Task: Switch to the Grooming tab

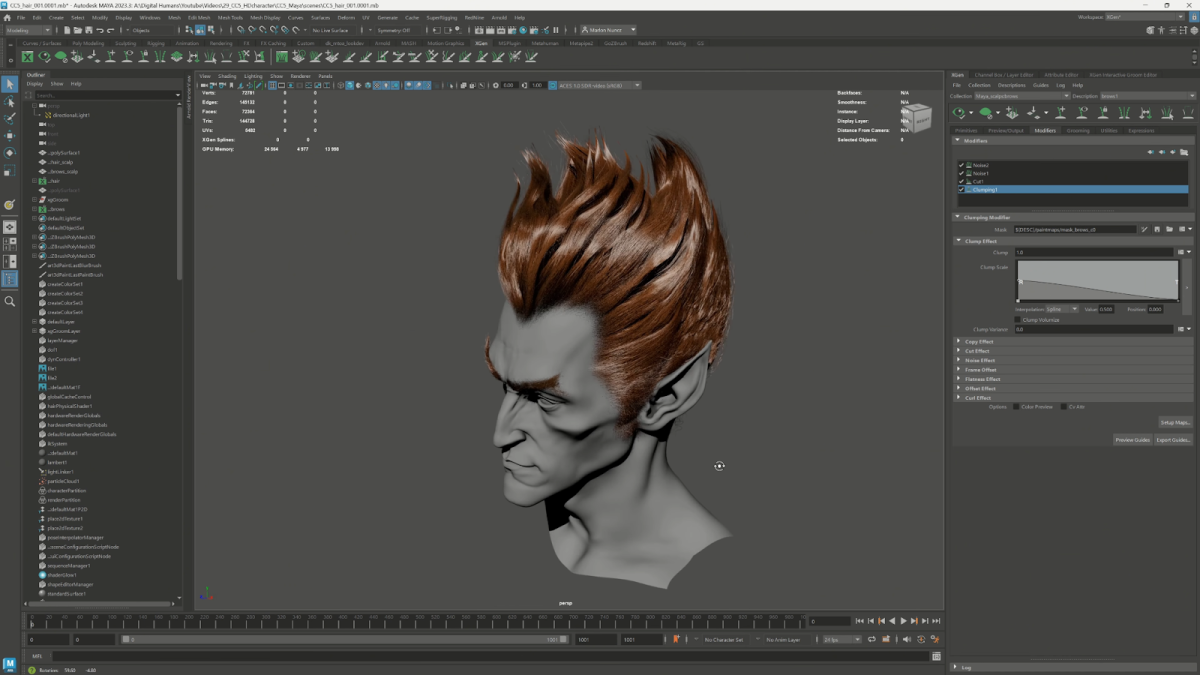Action: (x=1077, y=130)
